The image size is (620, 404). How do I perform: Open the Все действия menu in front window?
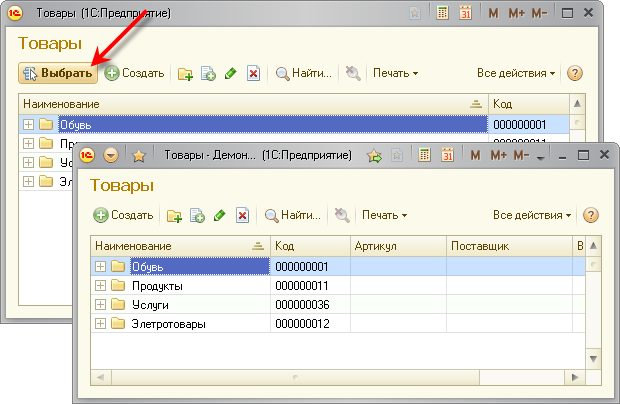(x=532, y=215)
